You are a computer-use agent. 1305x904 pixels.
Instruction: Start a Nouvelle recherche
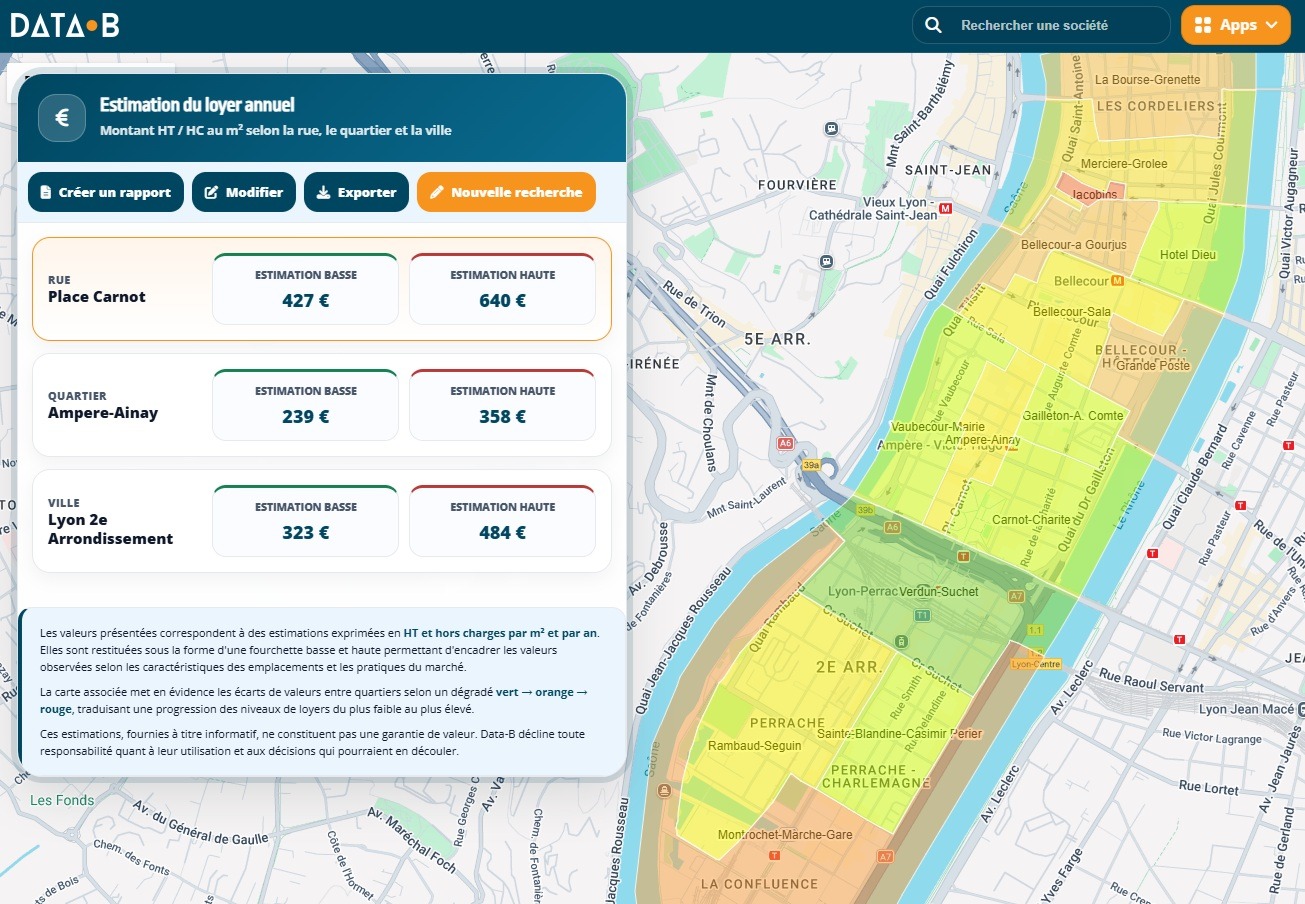tap(506, 192)
